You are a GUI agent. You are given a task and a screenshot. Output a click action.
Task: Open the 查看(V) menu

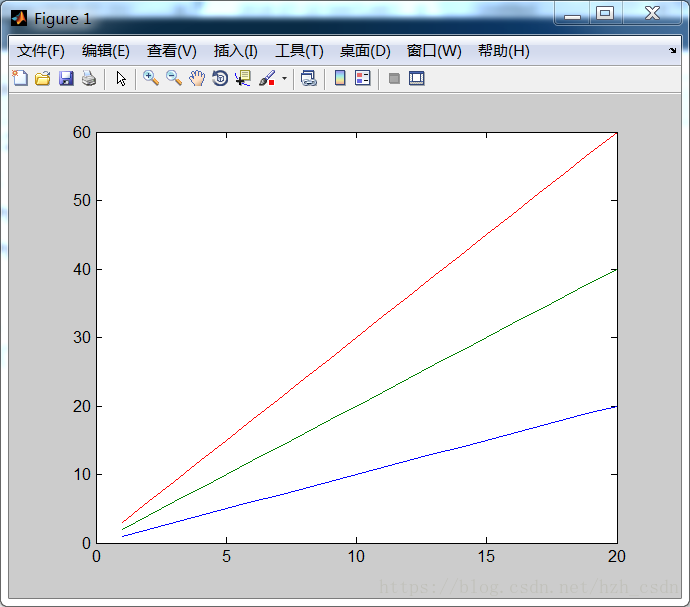coord(172,51)
